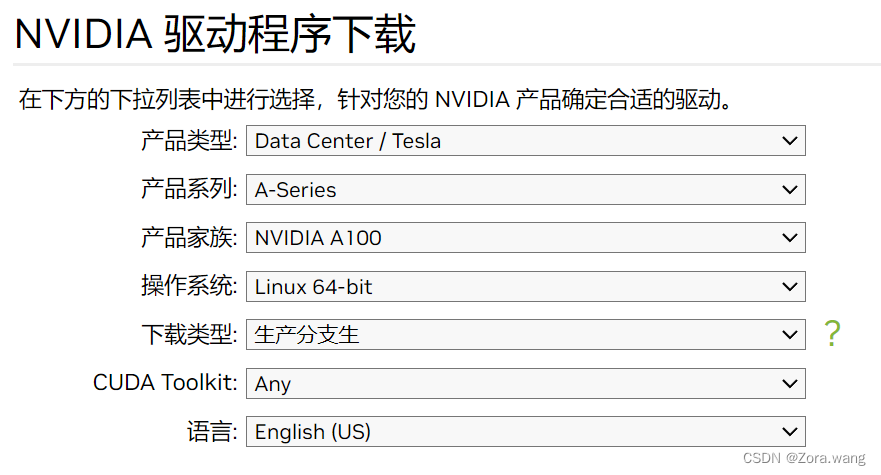This screenshot has width=881, height=475.
Task: Click the NVIDIA 驱动程序下载 page heading
Action: click(x=215, y=34)
